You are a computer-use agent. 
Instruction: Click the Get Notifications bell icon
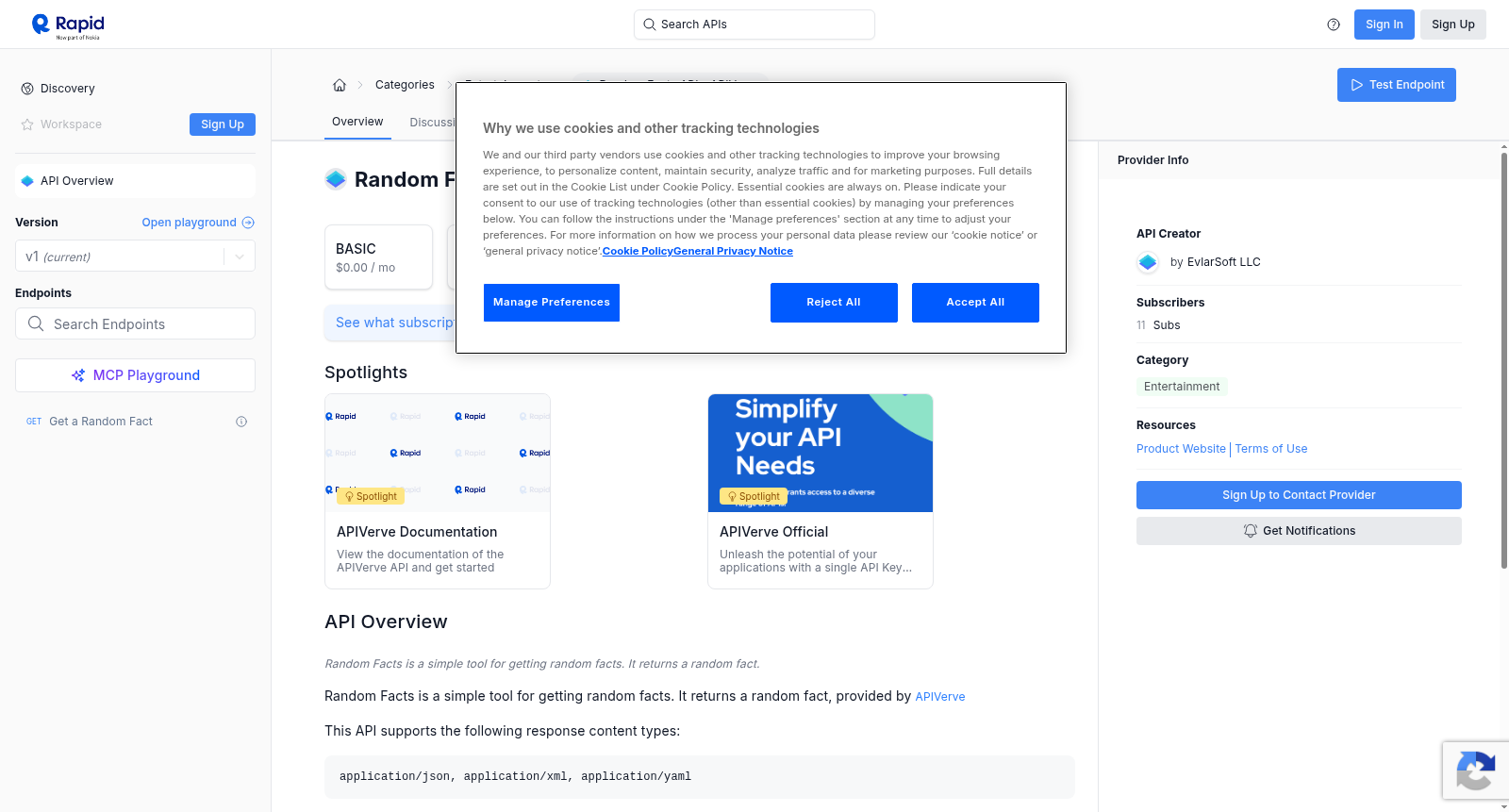[1251, 531]
